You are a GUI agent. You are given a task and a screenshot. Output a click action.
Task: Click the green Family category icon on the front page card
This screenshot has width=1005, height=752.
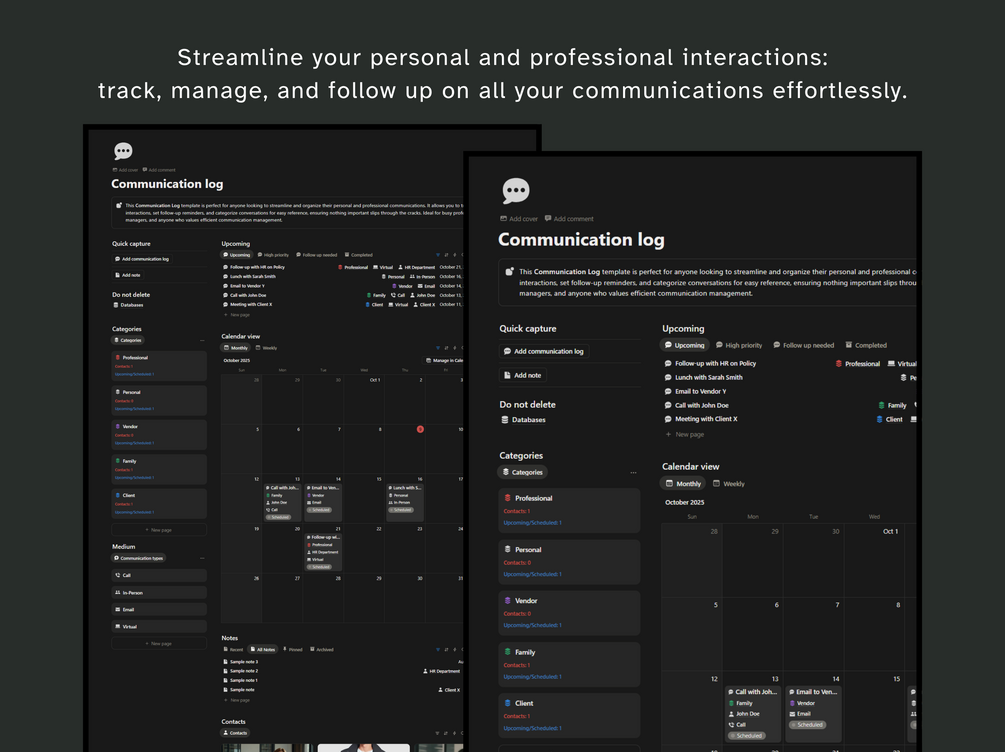pyautogui.click(x=508, y=652)
